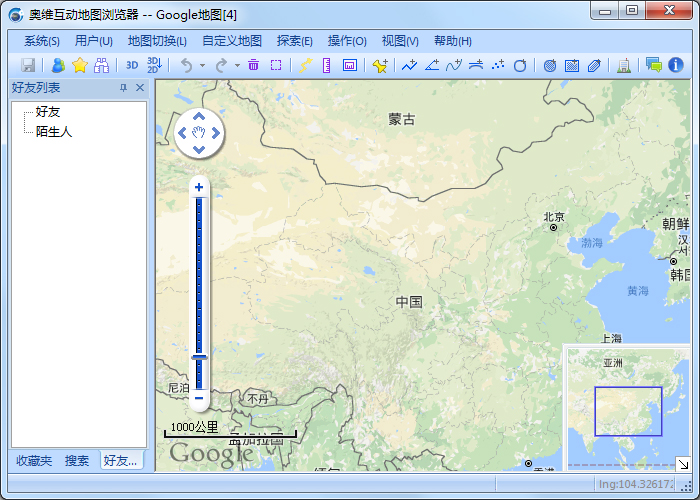Viewport: 700px width, 500px height.
Task: Click the save floppy disk icon
Action: [x=28, y=65]
